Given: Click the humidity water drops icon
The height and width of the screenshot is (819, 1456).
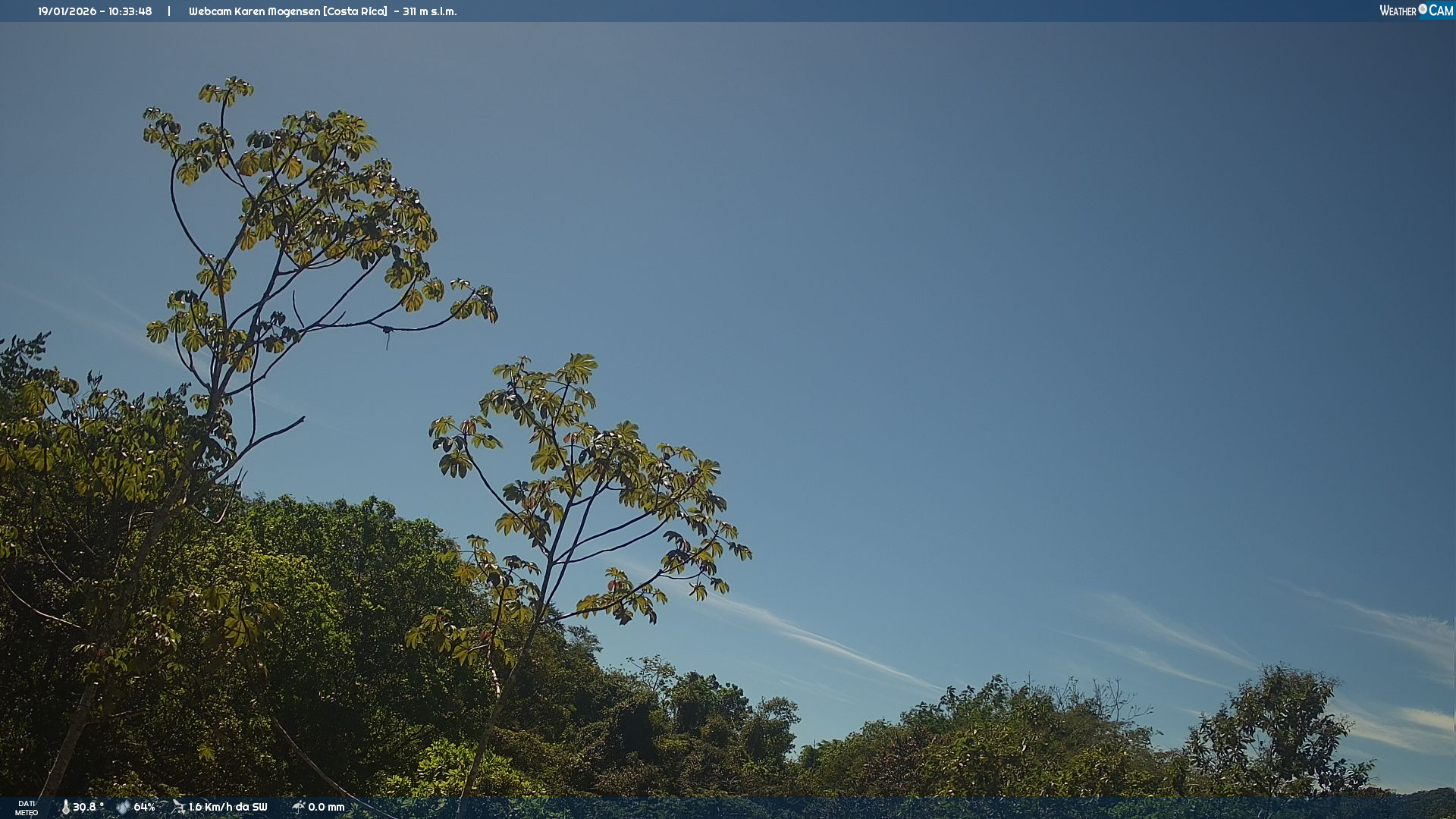Looking at the screenshot, I should [x=123, y=808].
